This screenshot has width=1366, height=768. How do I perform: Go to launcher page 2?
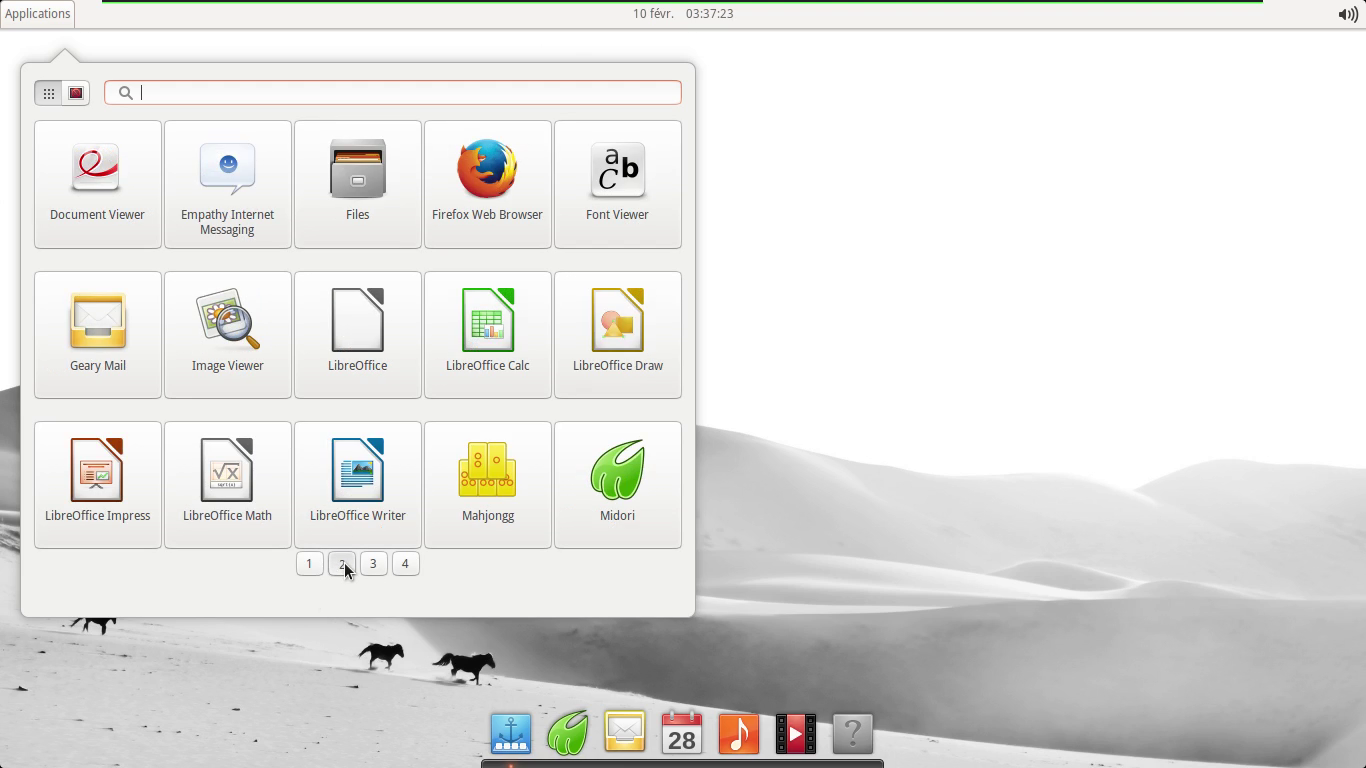(x=341, y=564)
